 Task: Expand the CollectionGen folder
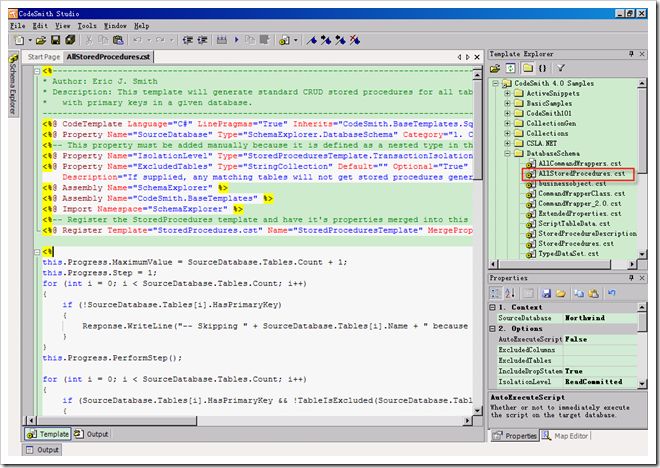pos(507,123)
